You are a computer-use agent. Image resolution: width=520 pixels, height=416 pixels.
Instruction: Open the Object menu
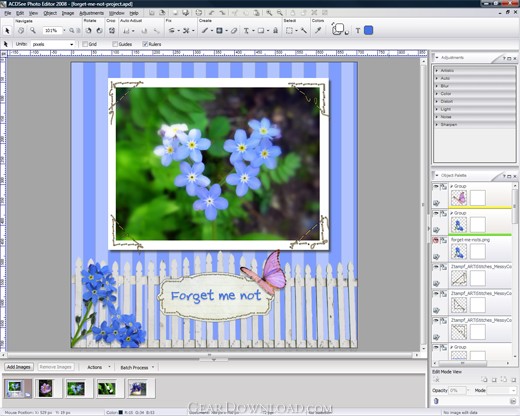click(x=50, y=13)
